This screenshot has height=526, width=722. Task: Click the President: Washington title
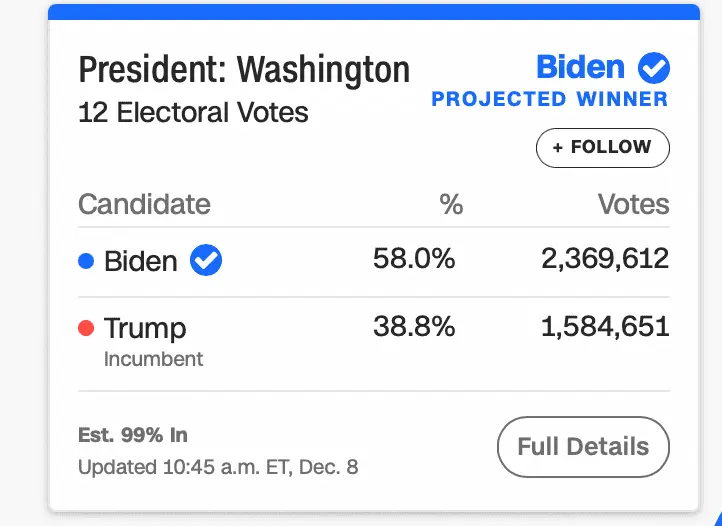click(x=244, y=70)
